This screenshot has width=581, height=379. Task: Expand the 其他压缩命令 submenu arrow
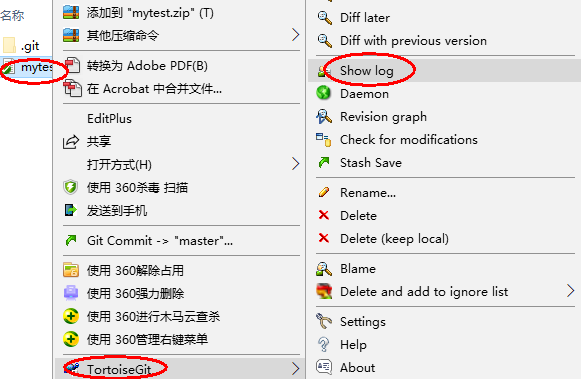tap(295, 35)
